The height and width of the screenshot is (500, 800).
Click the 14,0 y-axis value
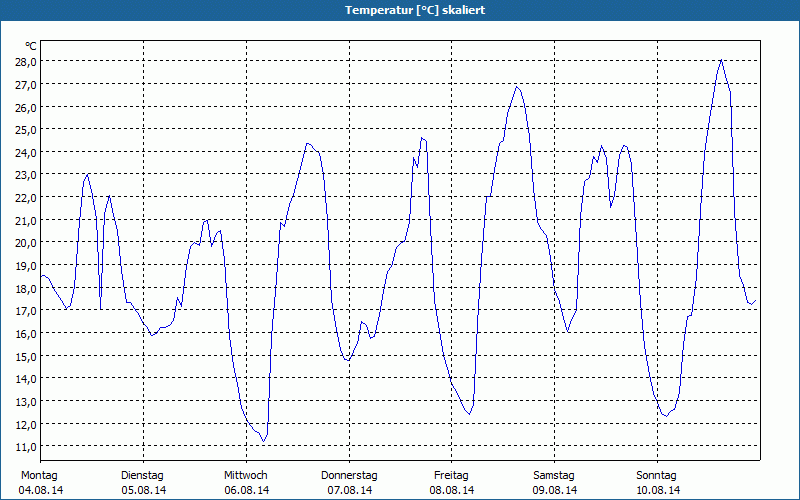point(27,379)
